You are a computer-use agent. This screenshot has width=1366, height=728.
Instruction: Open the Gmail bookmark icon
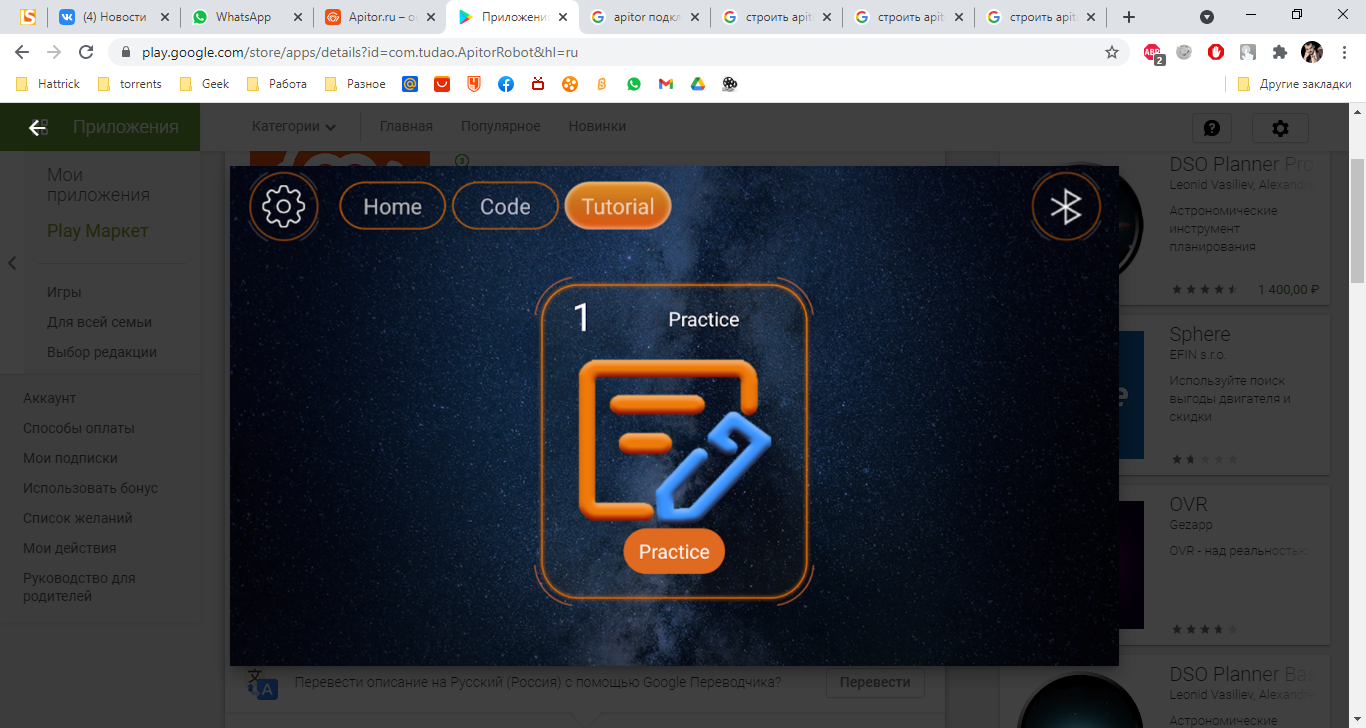pos(665,84)
